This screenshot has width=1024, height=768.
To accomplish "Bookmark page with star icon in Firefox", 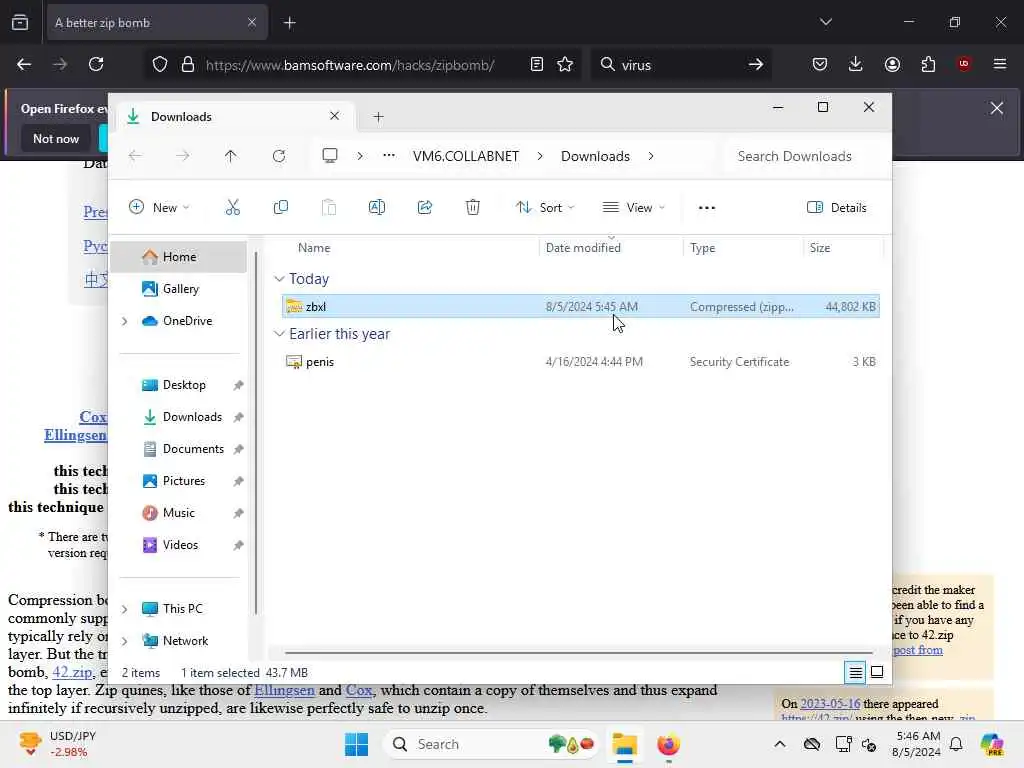I will (x=565, y=64).
